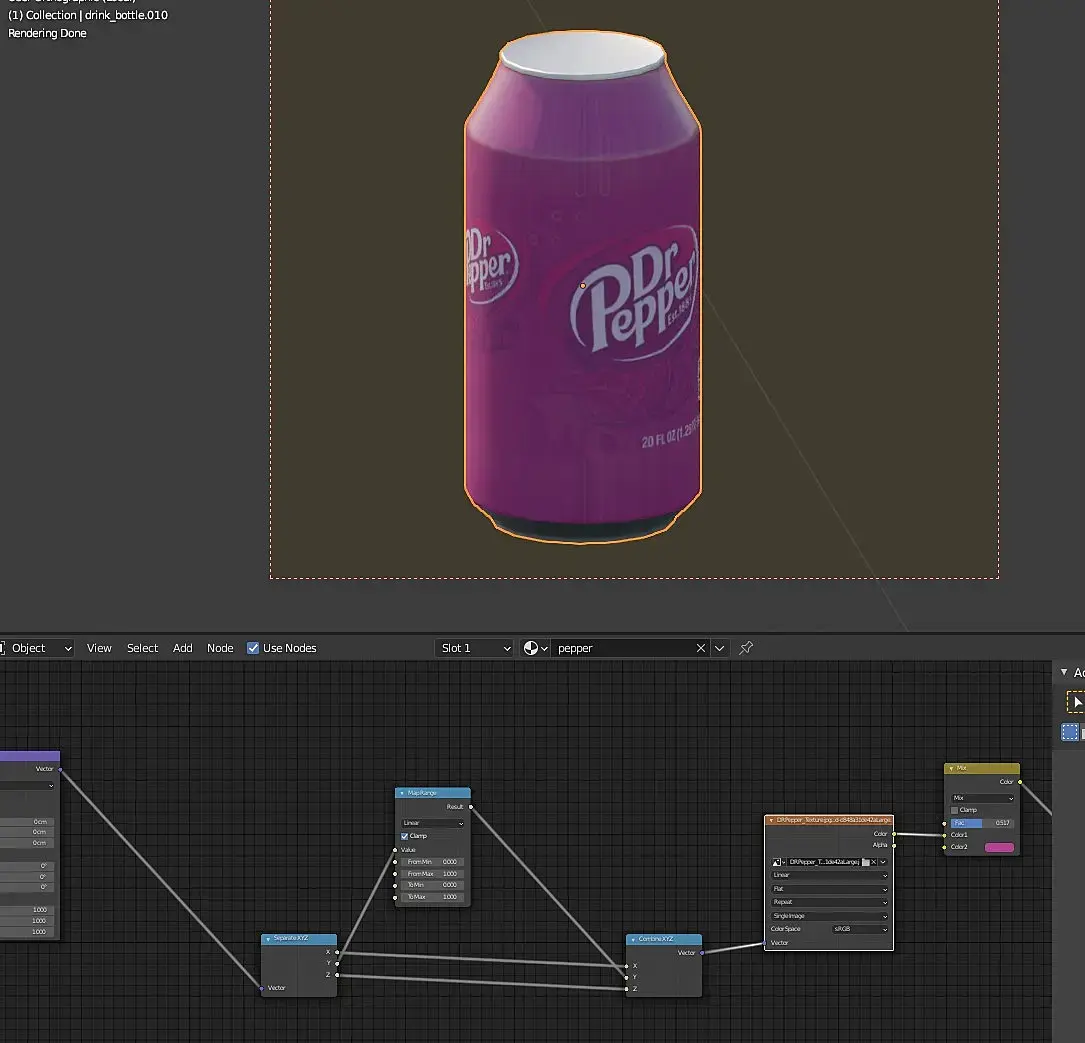The image size is (1085, 1043).
Task: Clear the pepper material with X icon
Action: (701, 648)
